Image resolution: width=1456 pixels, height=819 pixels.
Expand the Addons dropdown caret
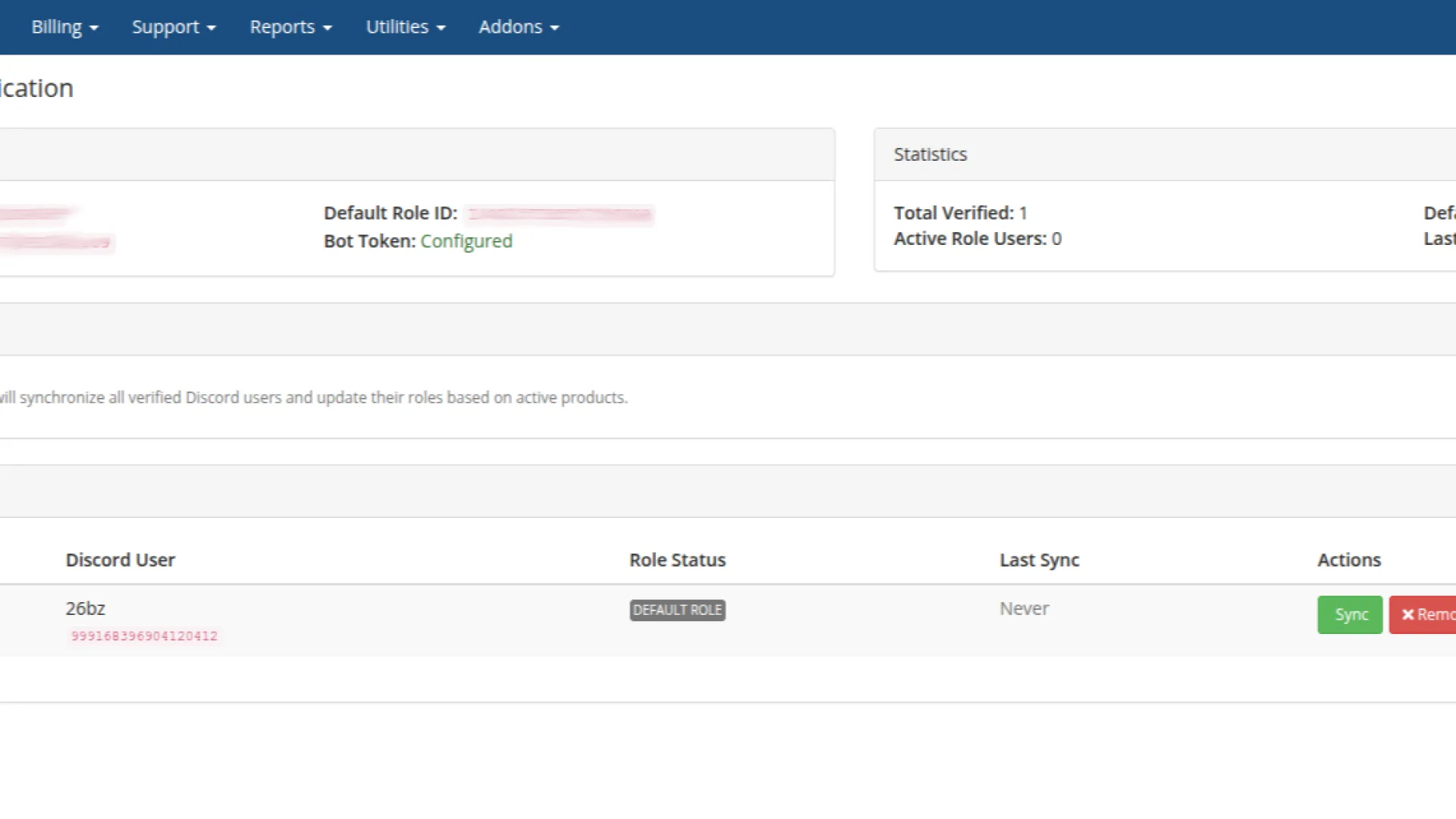tap(554, 28)
